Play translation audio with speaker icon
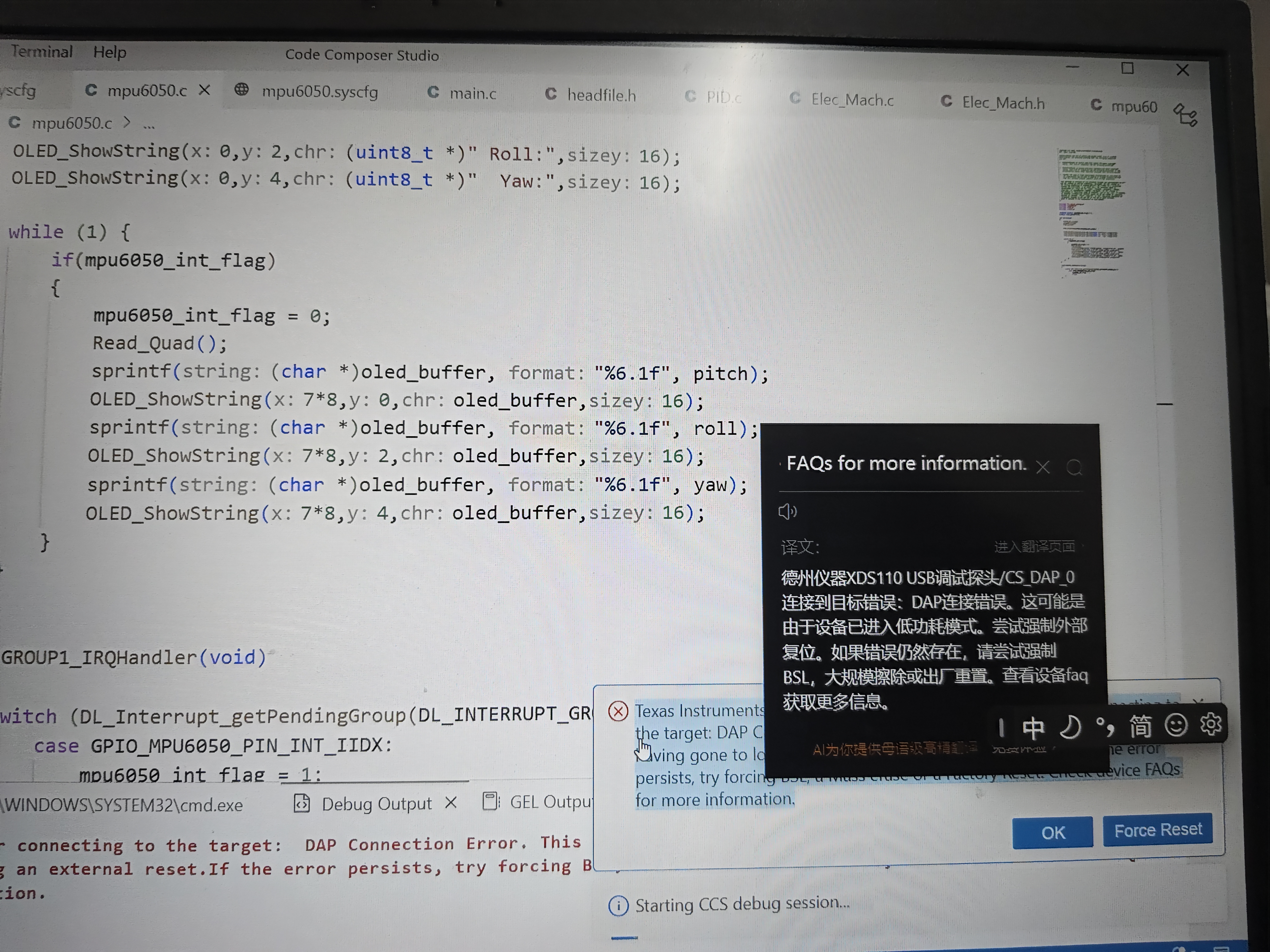1270x952 pixels. coord(787,511)
